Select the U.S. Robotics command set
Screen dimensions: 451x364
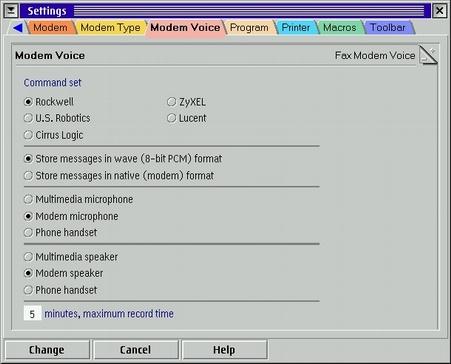57,118
